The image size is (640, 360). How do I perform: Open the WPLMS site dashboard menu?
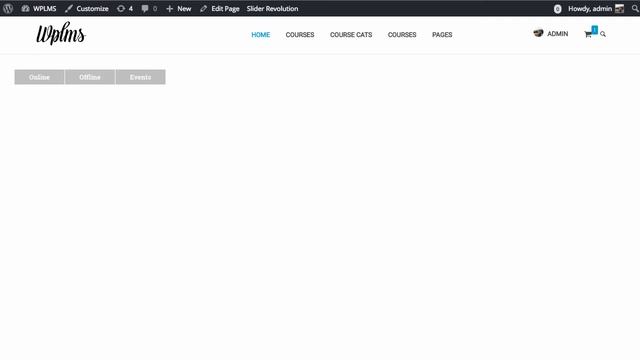39,8
